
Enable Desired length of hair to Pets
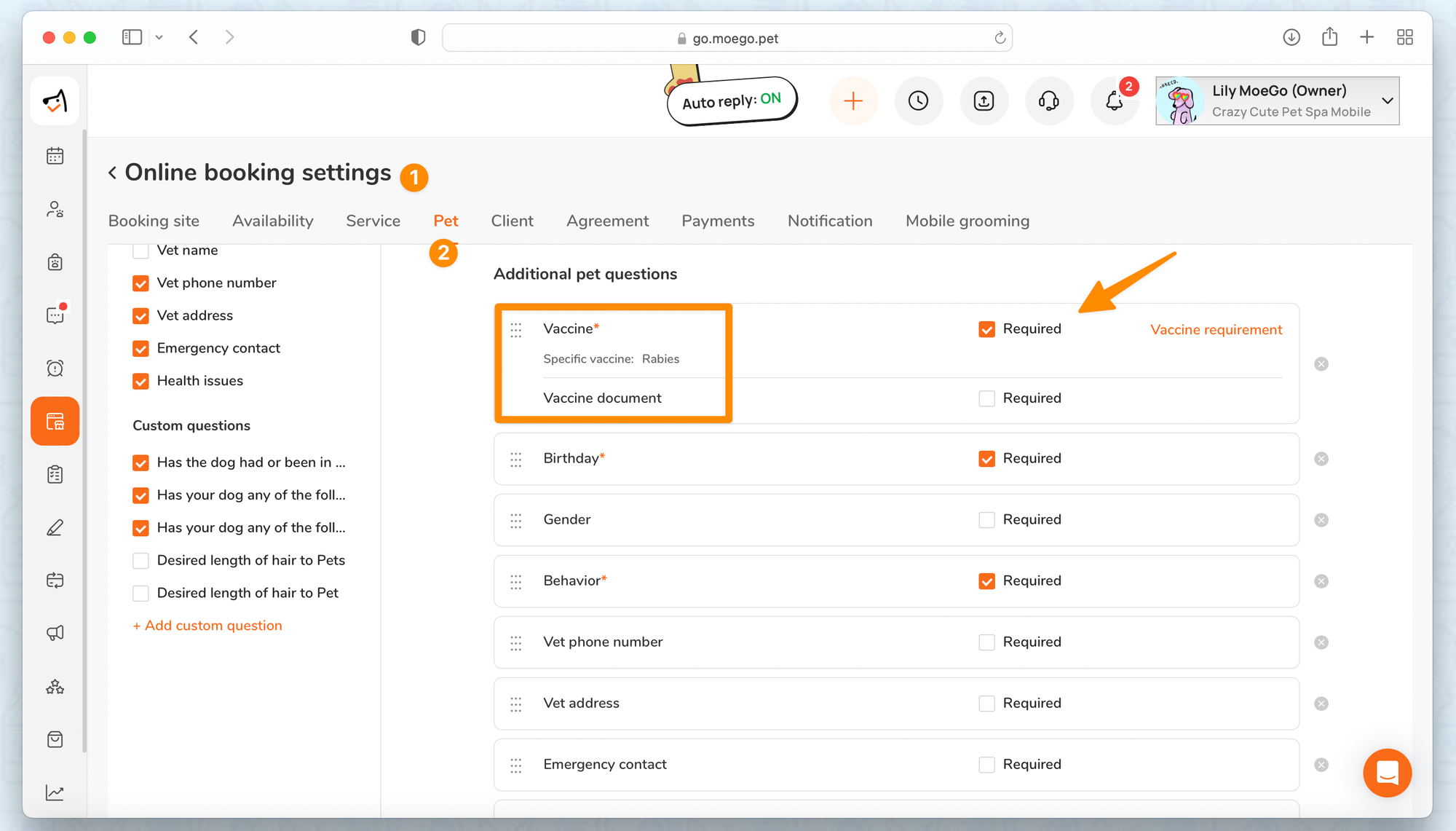point(141,560)
